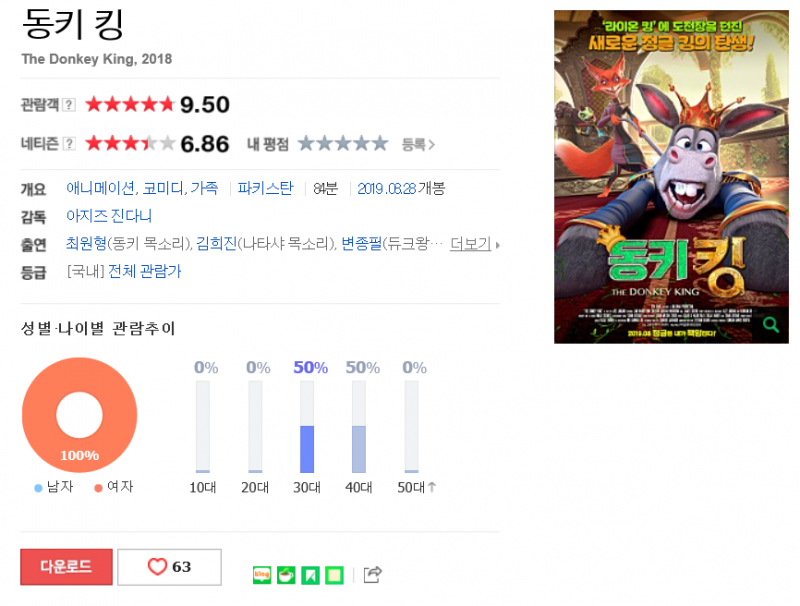Click the magnifier icon on the poster
The image size is (800, 606).
tap(770, 324)
